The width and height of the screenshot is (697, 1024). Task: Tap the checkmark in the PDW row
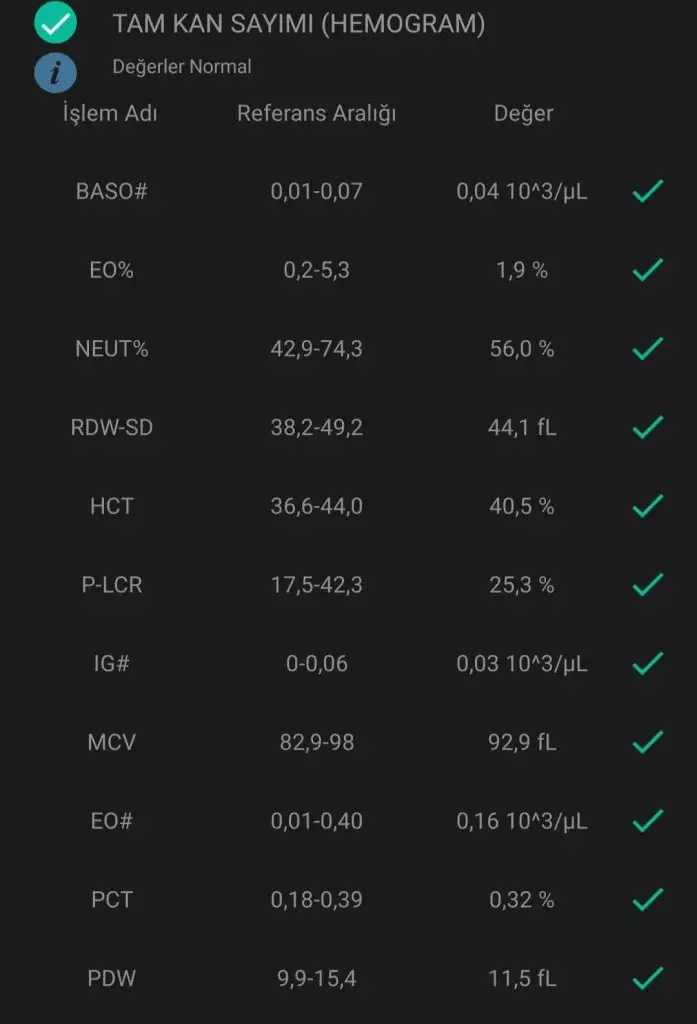tap(648, 978)
